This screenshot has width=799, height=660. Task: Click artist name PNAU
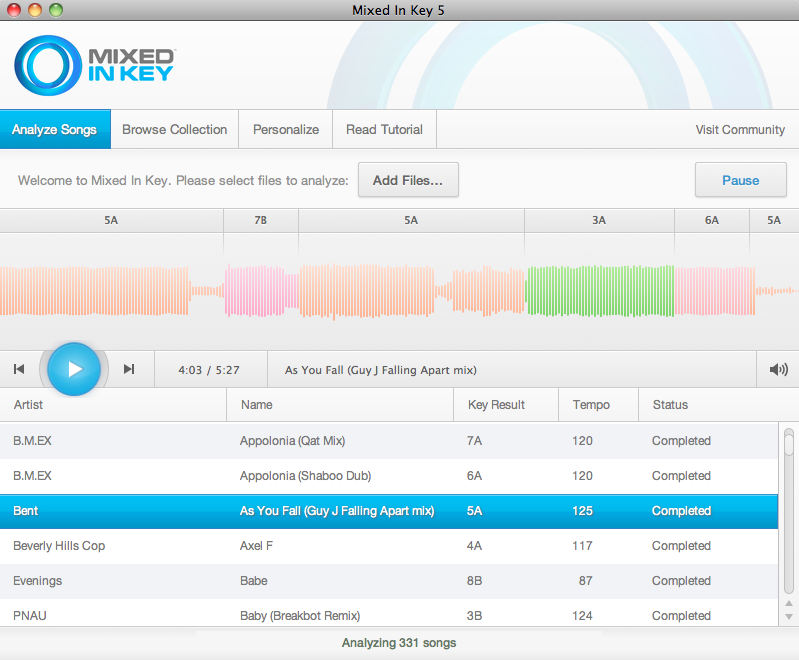click(x=30, y=616)
